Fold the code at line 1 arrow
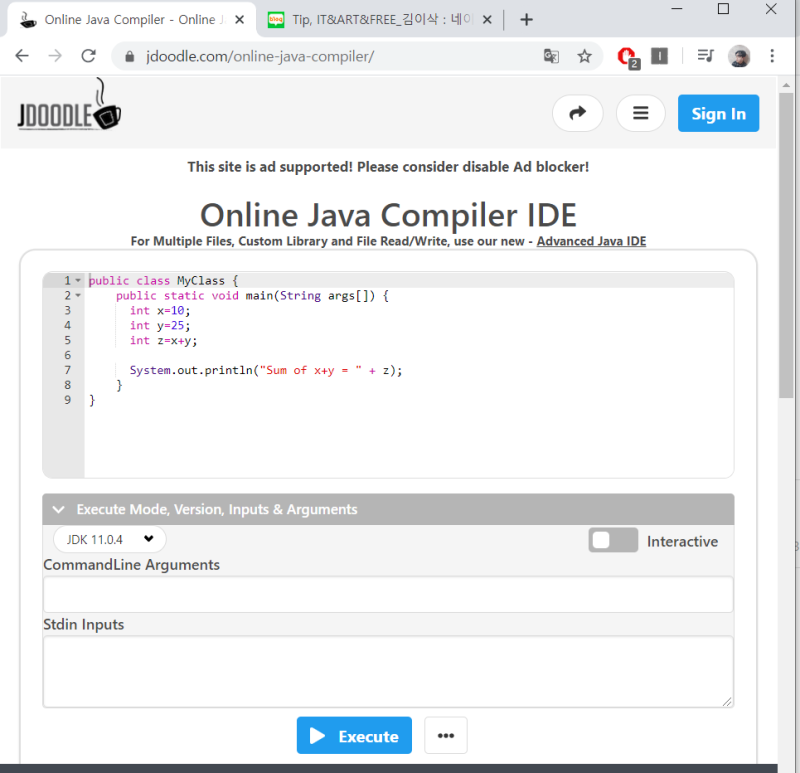 click(x=78, y=281)
